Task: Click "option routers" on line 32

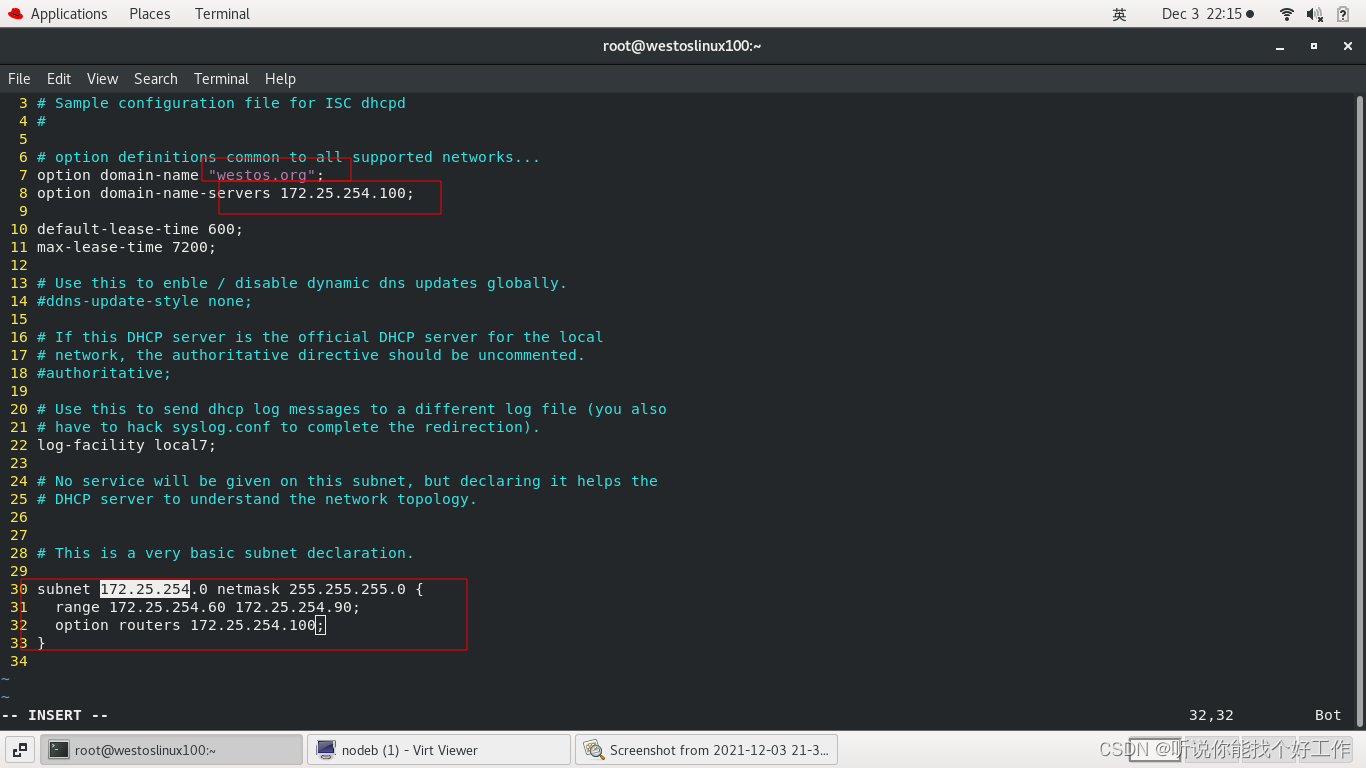Action: pos(118,625)
